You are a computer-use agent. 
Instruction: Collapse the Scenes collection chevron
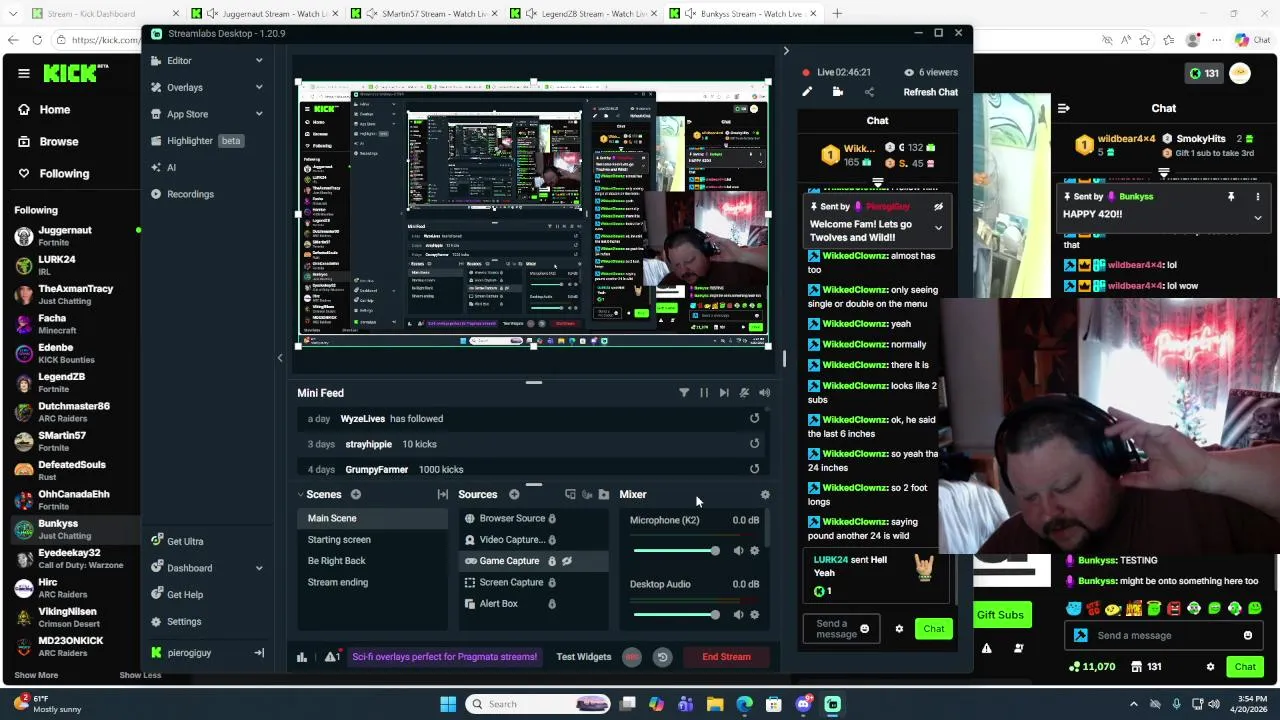click(x=300, y=494)
